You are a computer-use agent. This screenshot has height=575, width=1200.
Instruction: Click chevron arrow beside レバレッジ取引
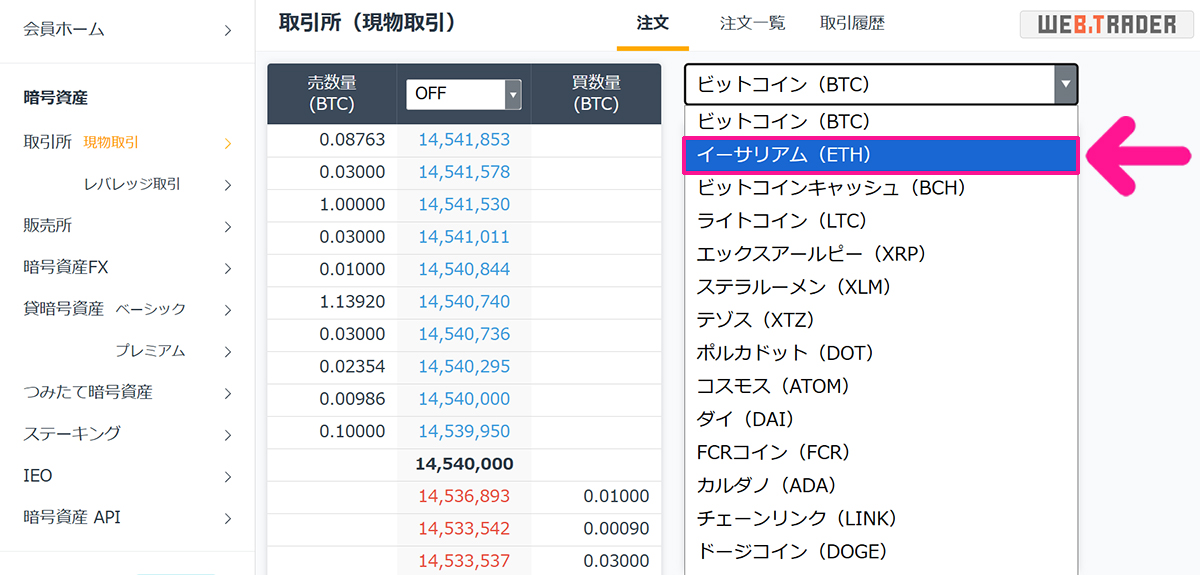[x=228, y=185]
